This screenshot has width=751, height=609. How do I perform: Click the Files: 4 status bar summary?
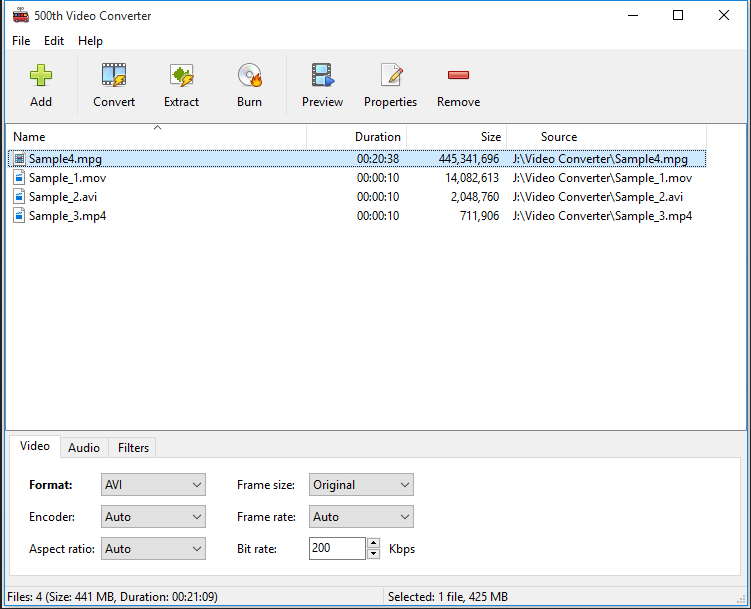pos(113,597)
